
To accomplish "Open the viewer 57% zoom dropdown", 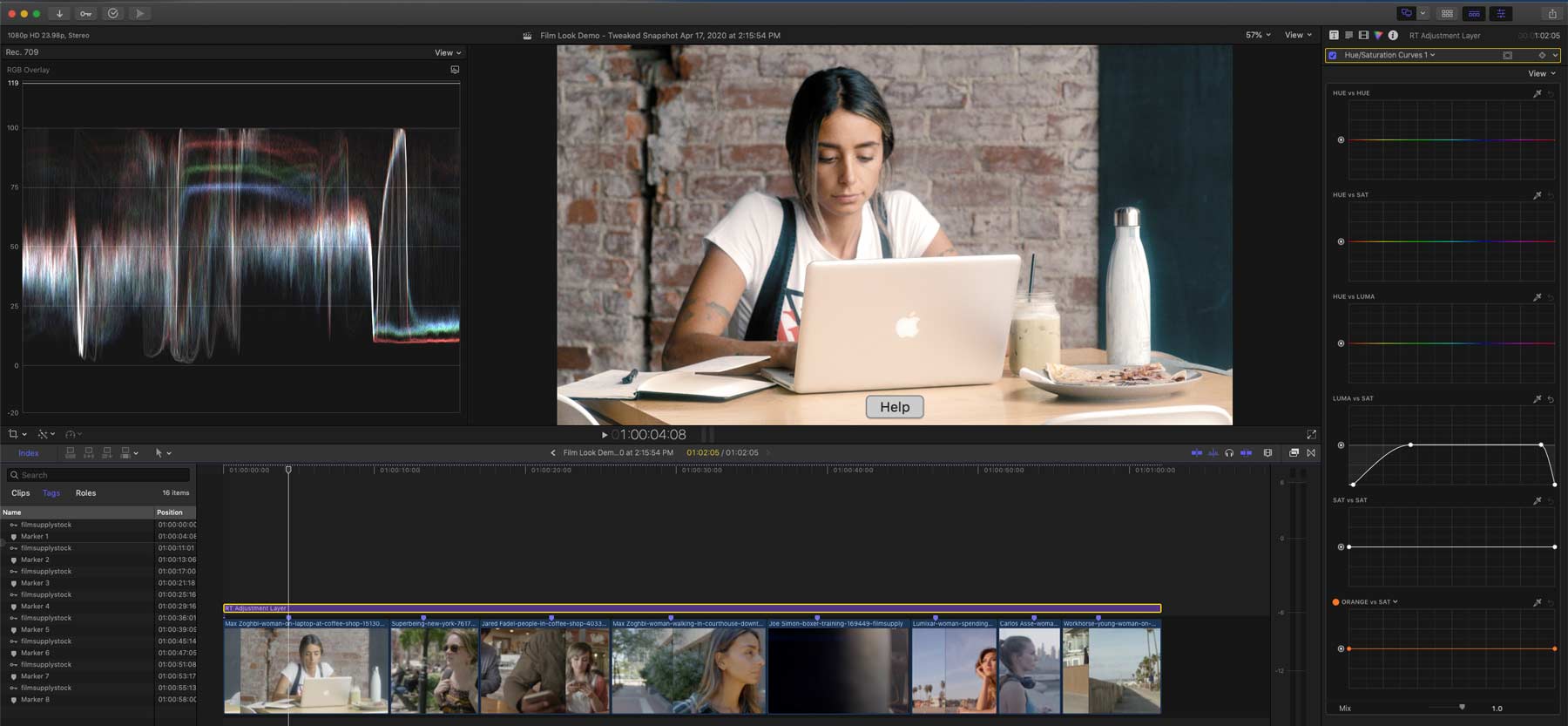I will tap(1258, 35).
